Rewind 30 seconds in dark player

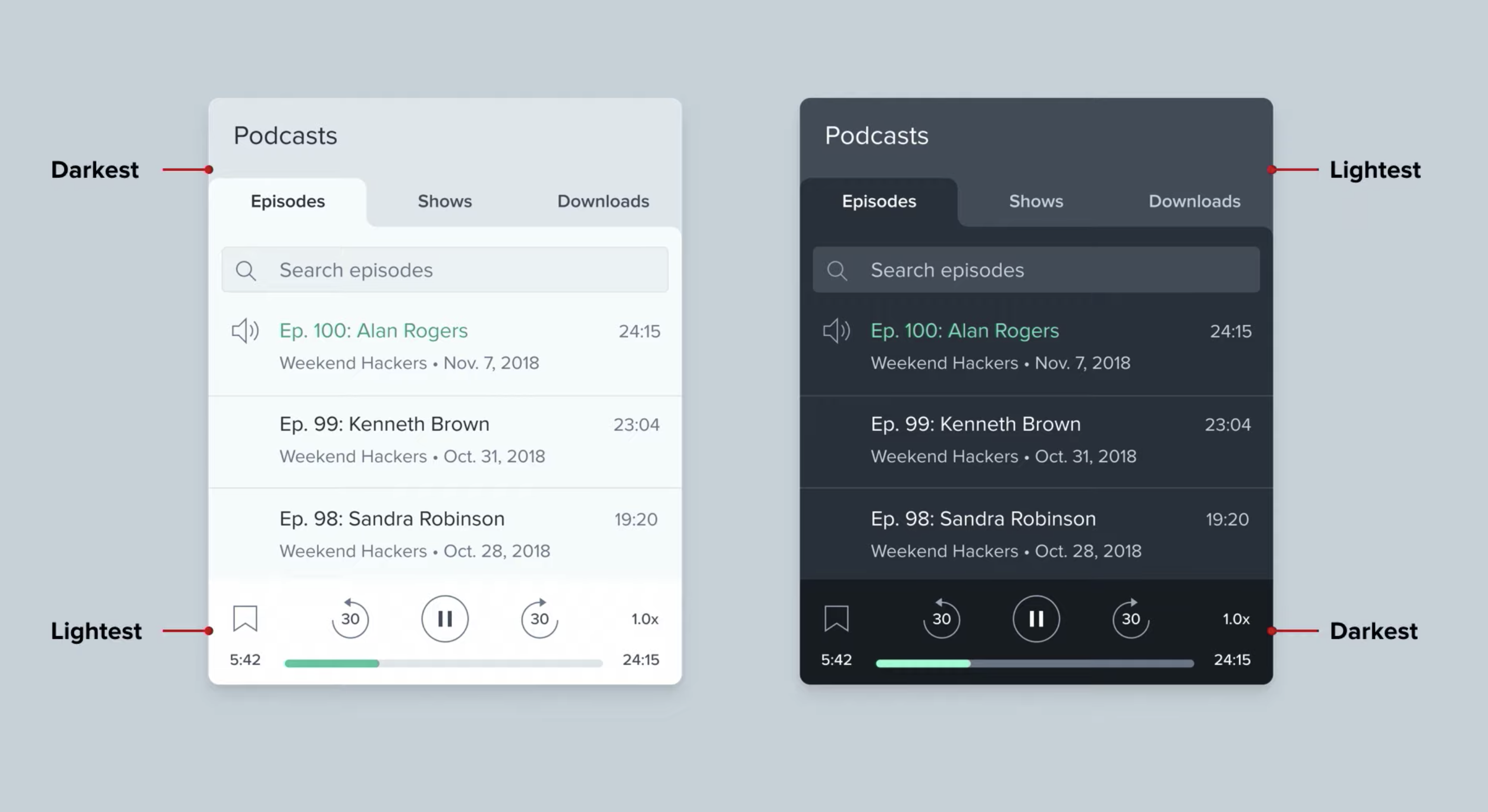[941, 619]
